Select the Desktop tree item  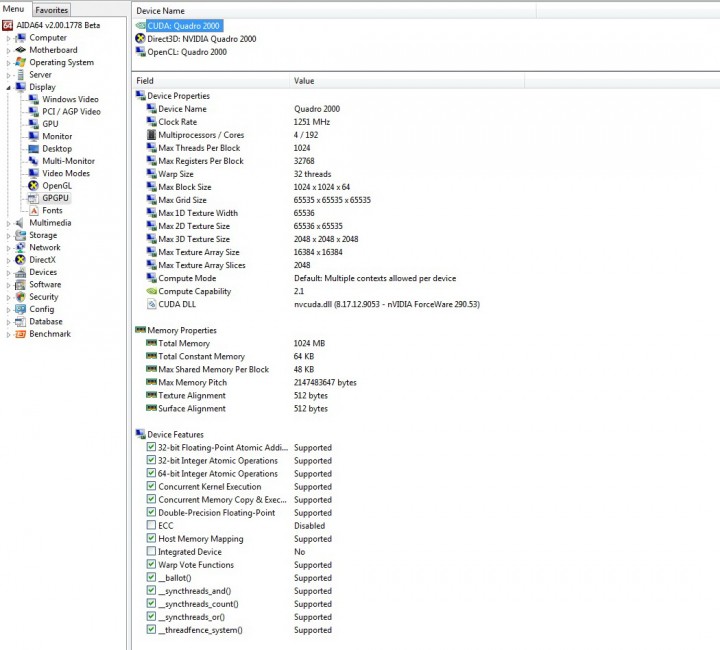(57, 149)
